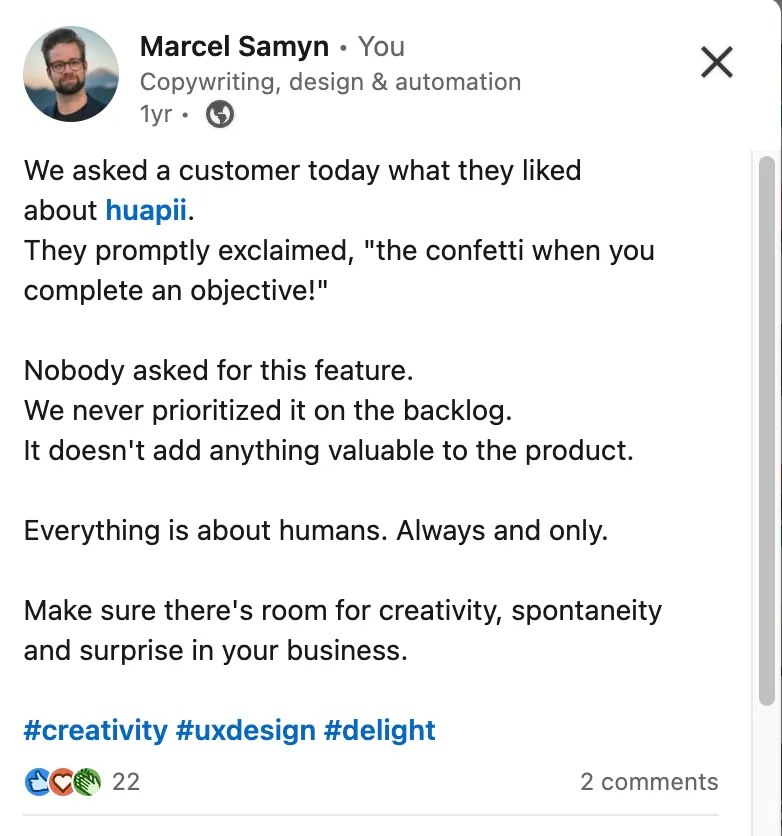Open Marcel Samyn's profile via his name
The image size is (782, 836).
tap(234, 46)
